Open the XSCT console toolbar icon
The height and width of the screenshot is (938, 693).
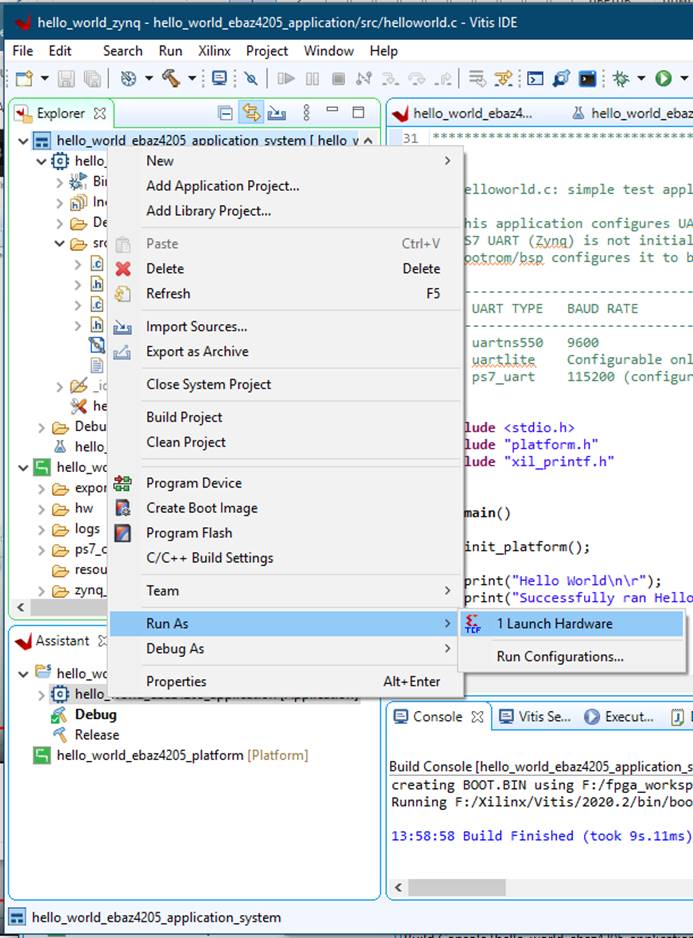[x=588, y=78]
